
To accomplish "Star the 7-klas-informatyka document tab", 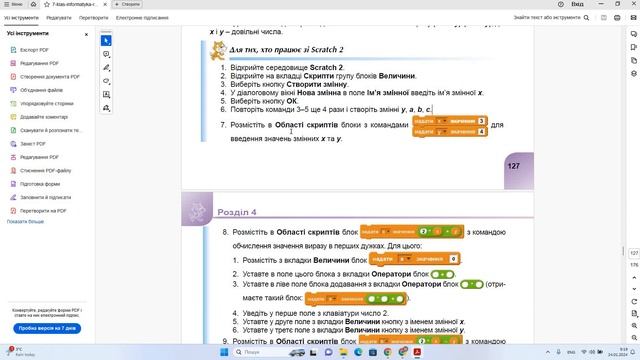I will click(47, 4).
